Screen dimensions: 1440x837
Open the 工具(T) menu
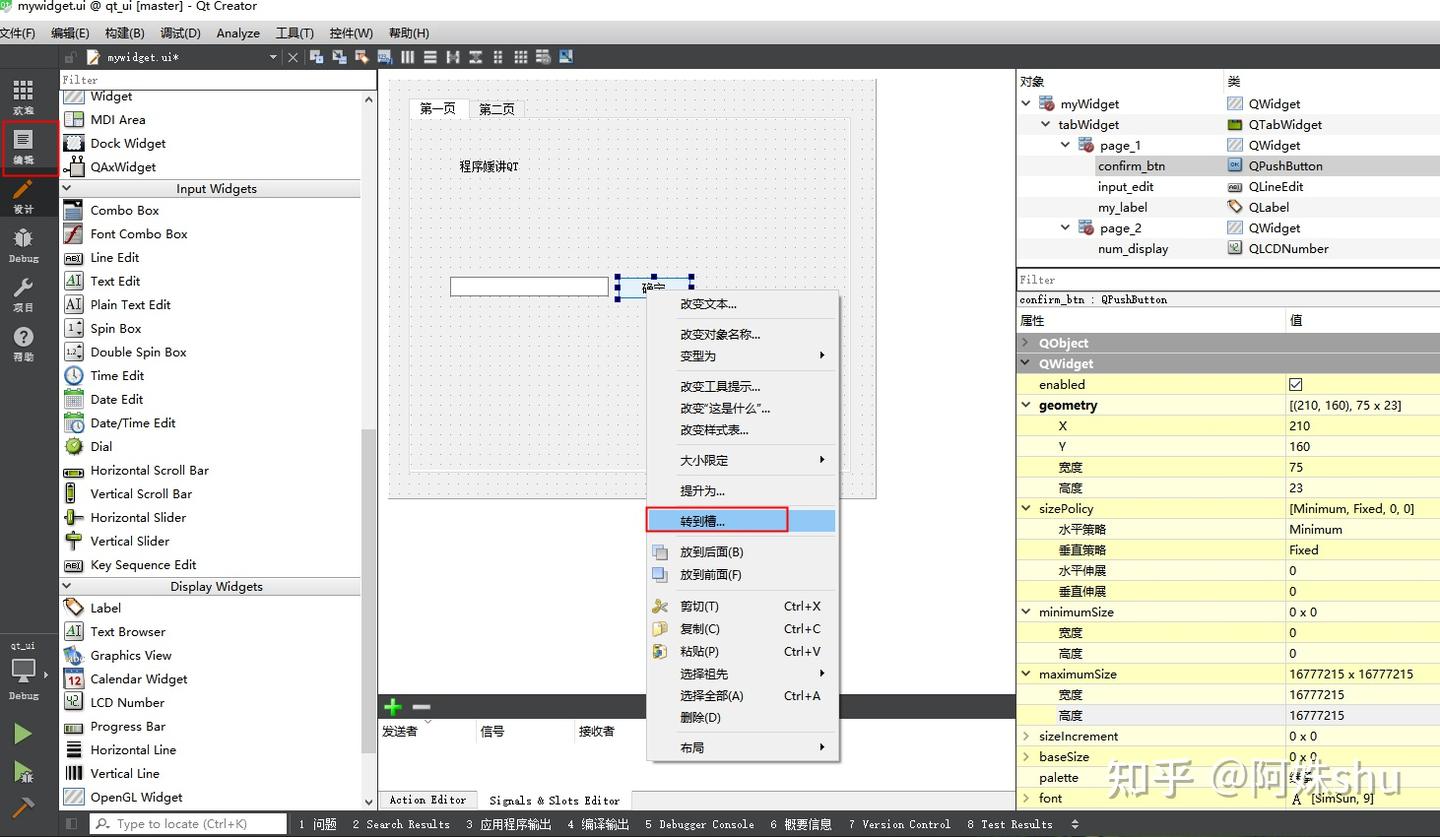294,32
